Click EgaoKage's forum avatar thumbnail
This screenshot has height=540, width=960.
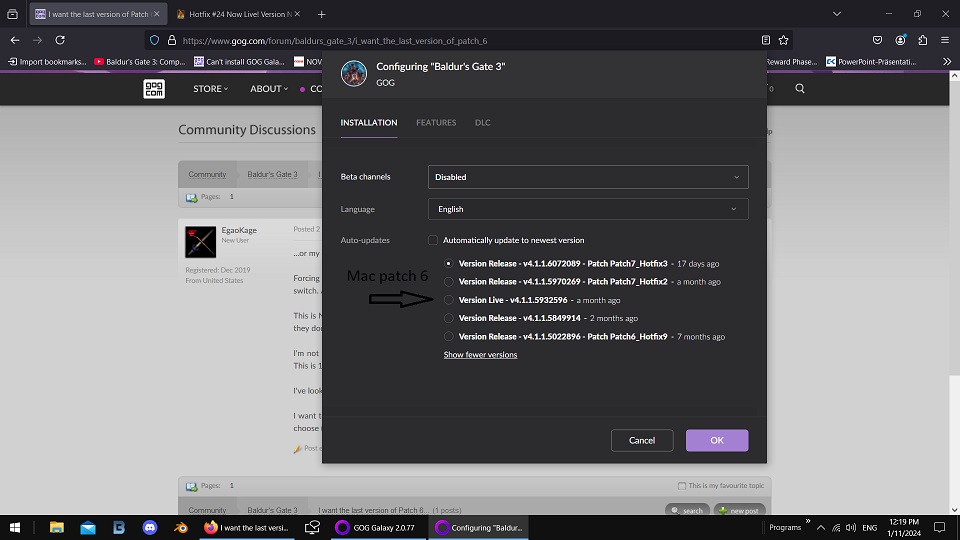[201, 242]
